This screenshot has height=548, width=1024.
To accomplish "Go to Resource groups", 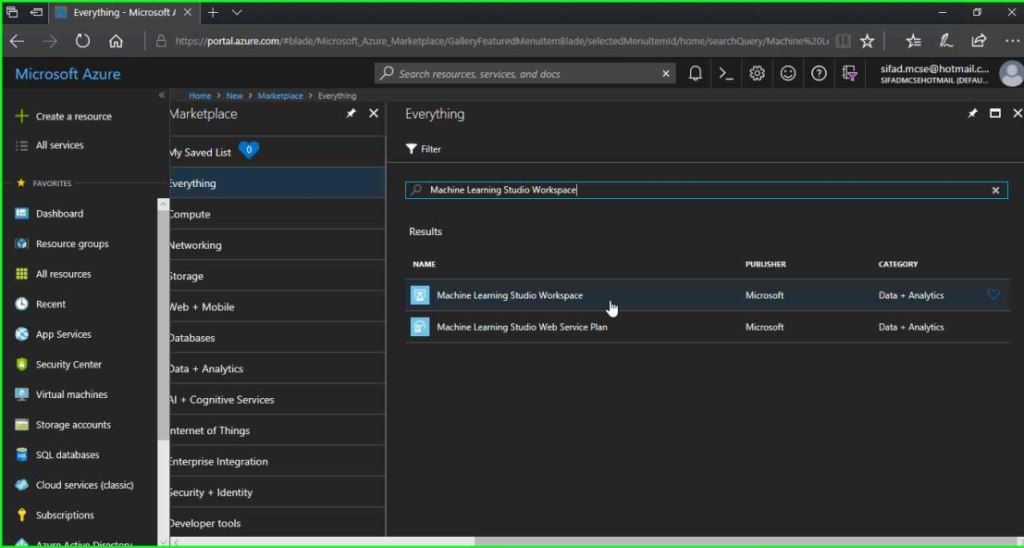I will (62, 244).
